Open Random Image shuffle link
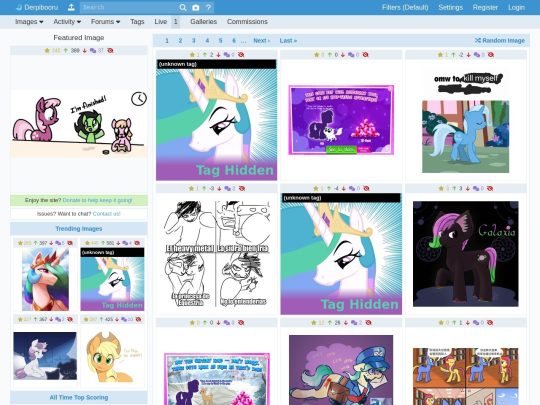This screenshot has height=405, width=540. click(x=500, y=41)
